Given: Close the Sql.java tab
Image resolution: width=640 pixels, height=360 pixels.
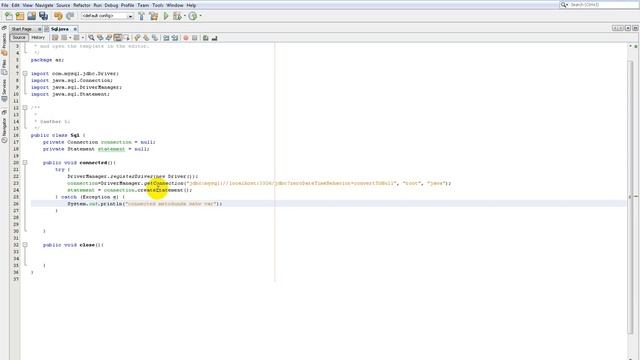Looking at the screenshot, I should [75, 29].
